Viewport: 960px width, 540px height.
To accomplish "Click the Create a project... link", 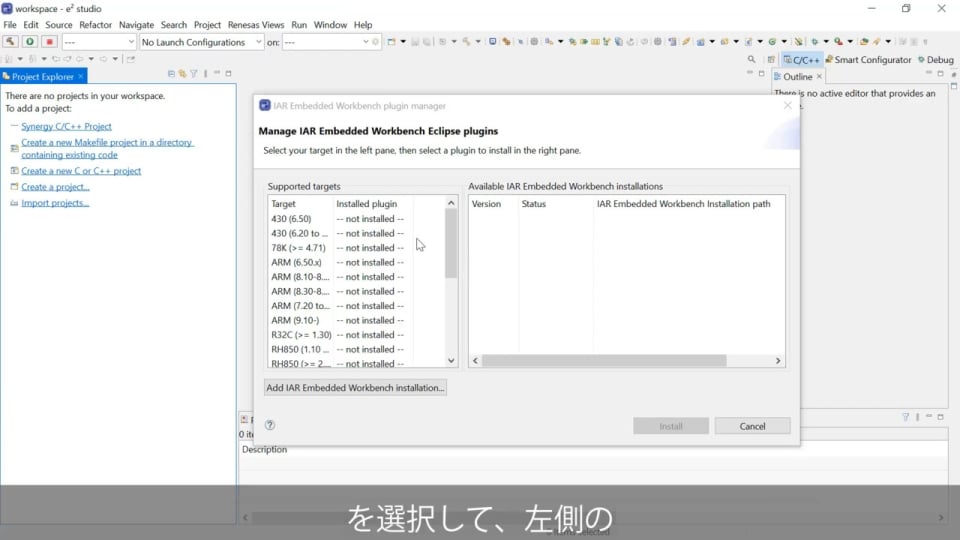I will 55,187.
